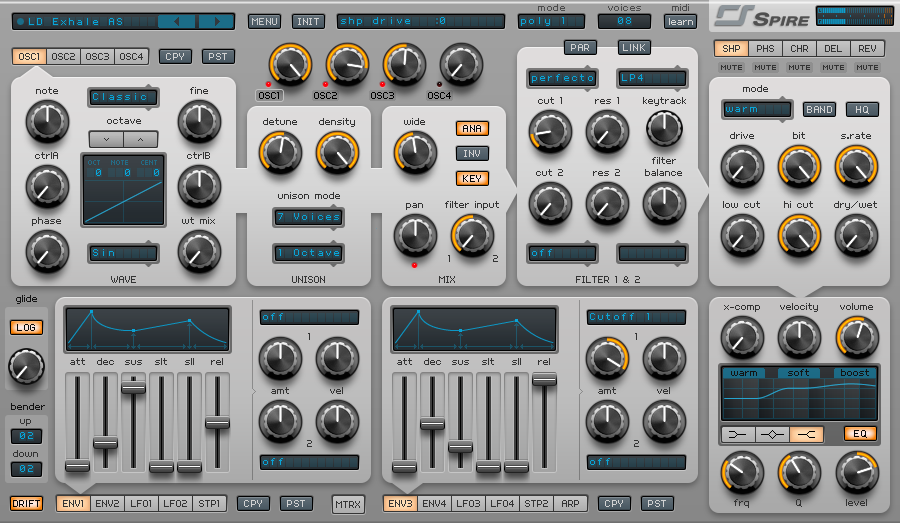Image resolution: width=900 pixels, height=523 pixels.
Task: Select the low shelf EQ shape icon
Action: 738,435
